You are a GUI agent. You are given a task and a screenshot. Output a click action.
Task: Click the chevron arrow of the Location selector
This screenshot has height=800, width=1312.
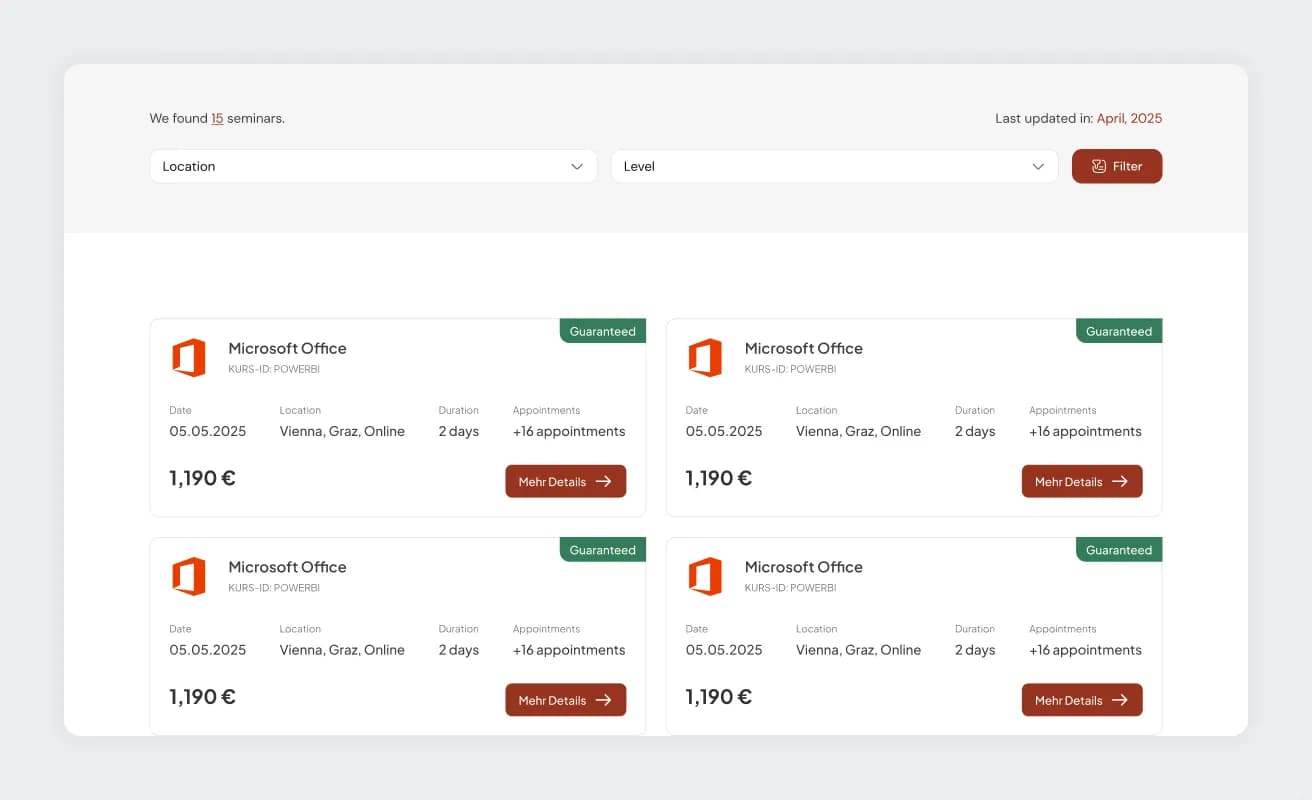pyautogui.click(x=577, y=166)
